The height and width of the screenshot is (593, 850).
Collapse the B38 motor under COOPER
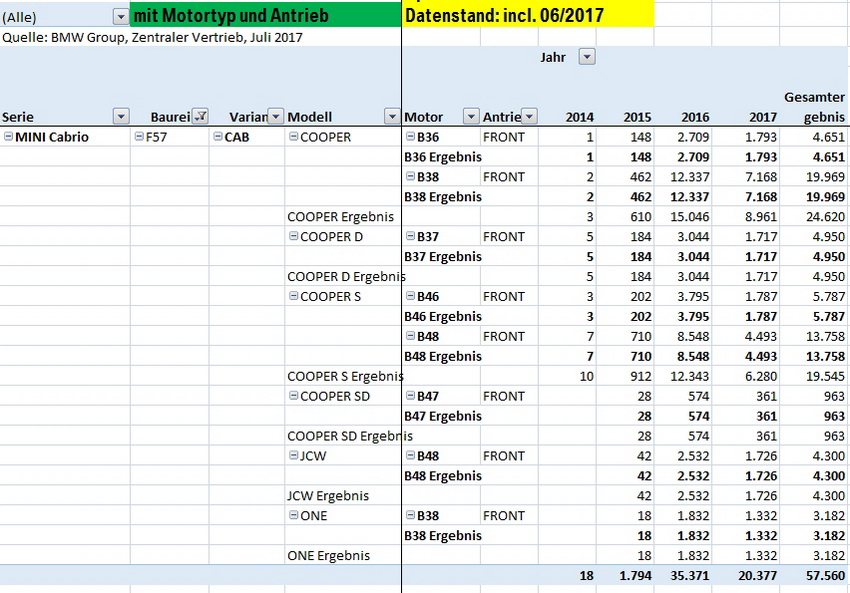(x=410, y=177)
